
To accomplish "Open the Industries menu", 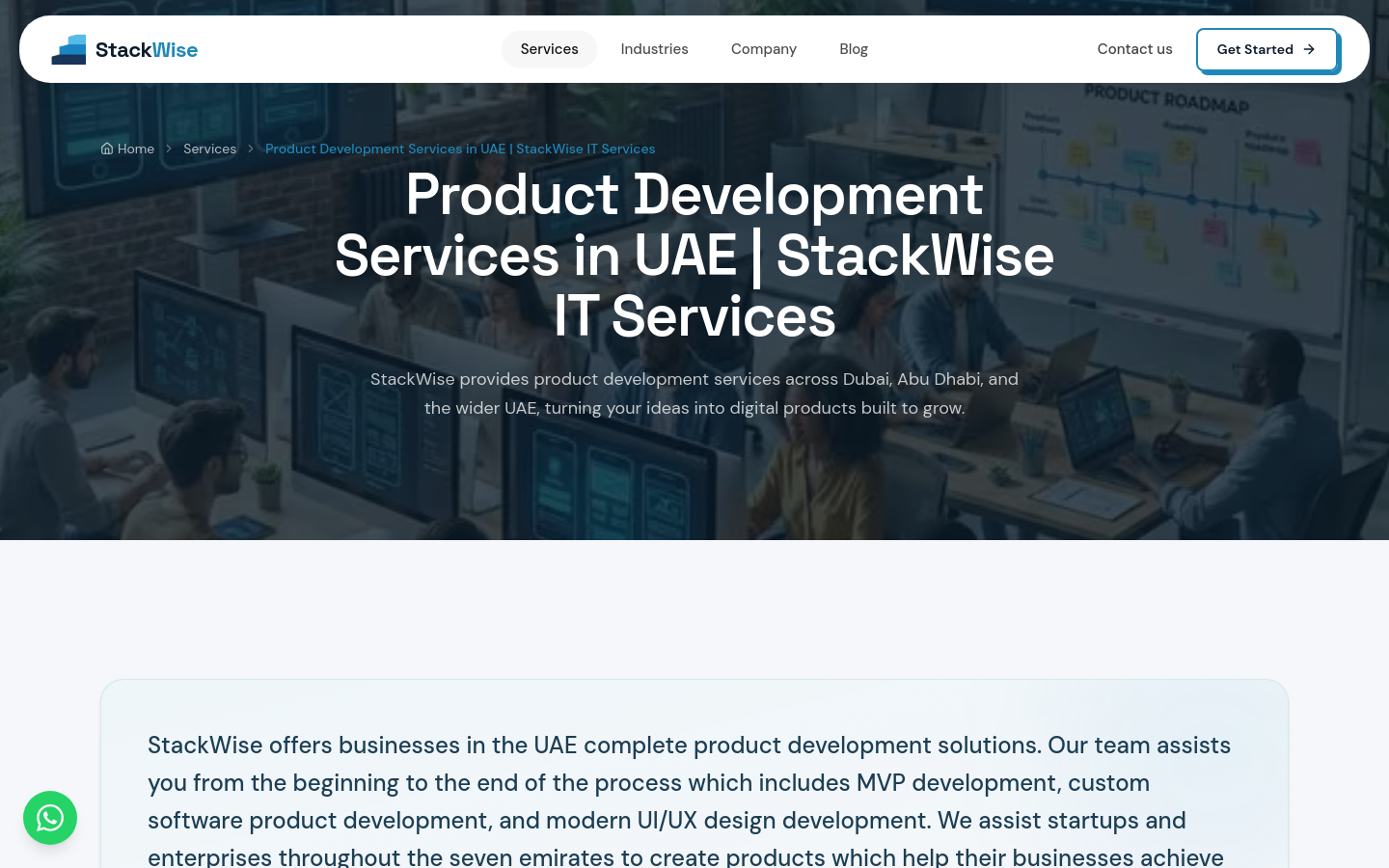I will (x=654, y=49).
